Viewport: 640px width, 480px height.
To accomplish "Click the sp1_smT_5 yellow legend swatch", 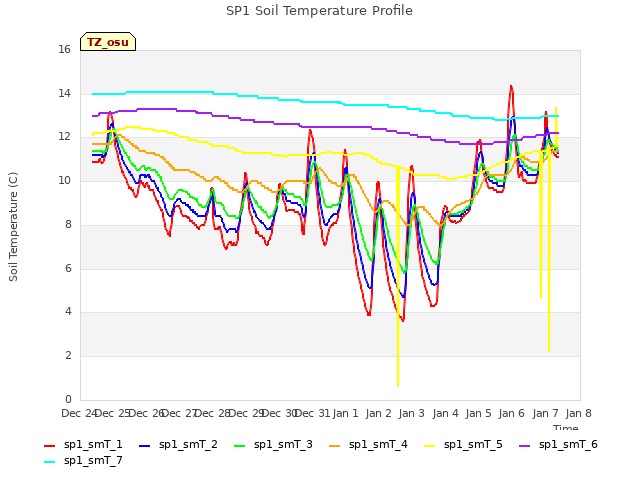I will click(429, 446).
